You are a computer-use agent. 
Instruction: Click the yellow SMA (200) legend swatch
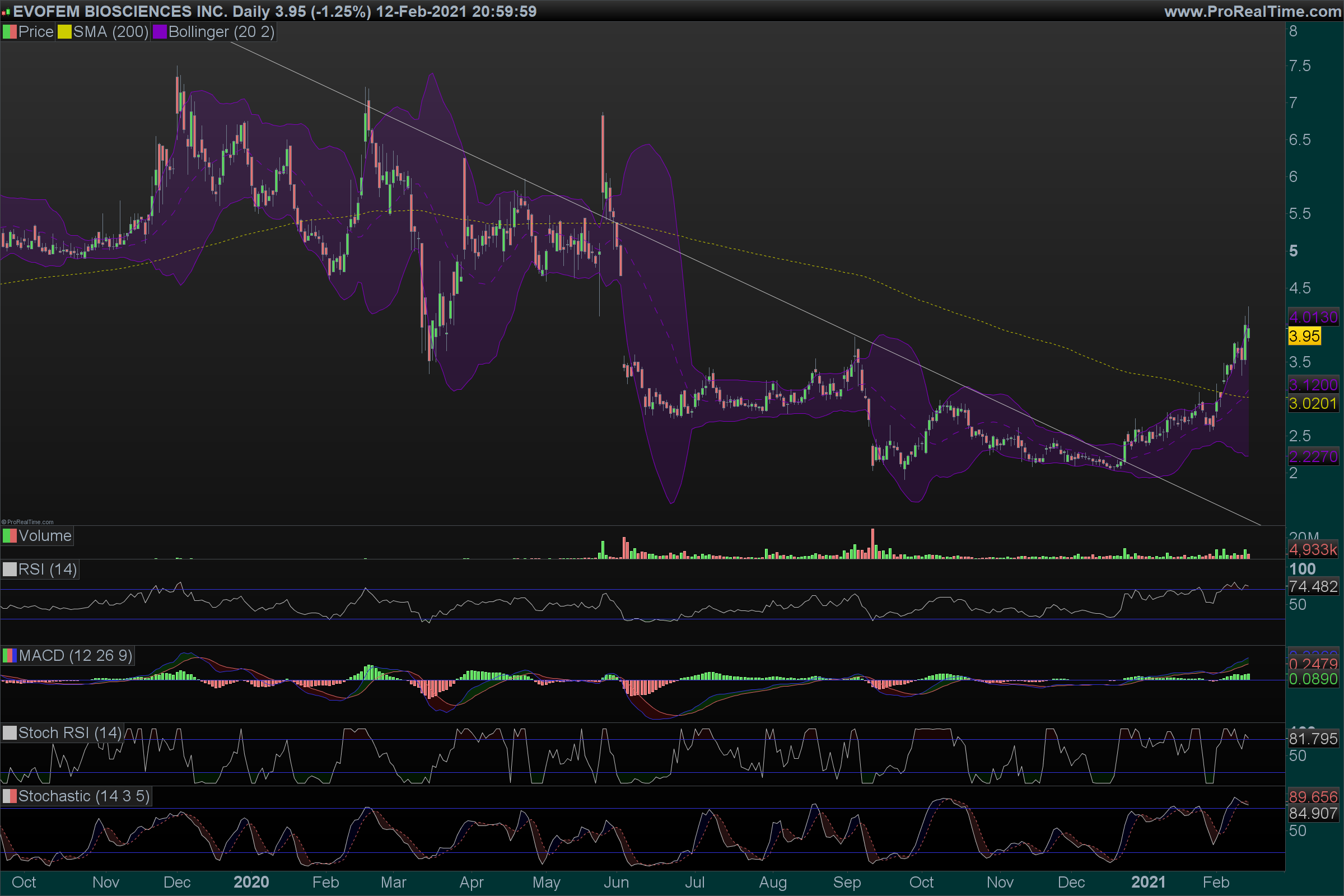64,32
